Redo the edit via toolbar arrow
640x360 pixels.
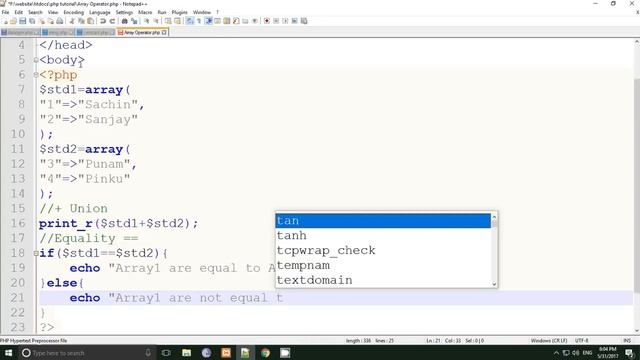112,21
